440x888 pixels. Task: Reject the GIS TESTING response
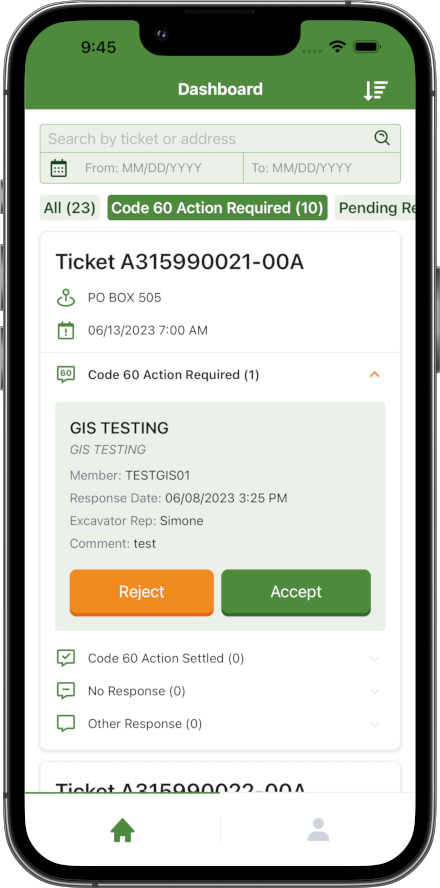pyautogui.click(x=142, y=592)
